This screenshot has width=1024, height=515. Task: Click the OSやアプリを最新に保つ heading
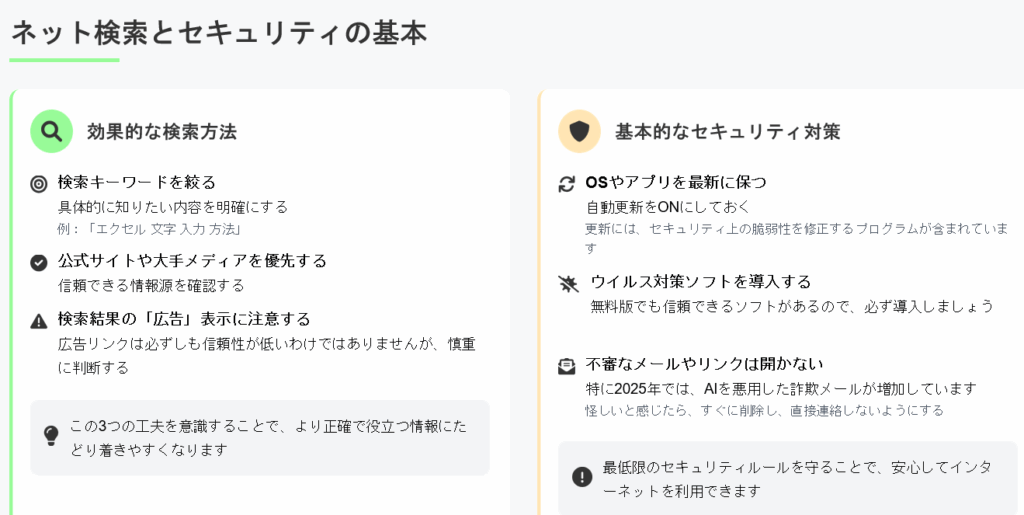(676, 182)
